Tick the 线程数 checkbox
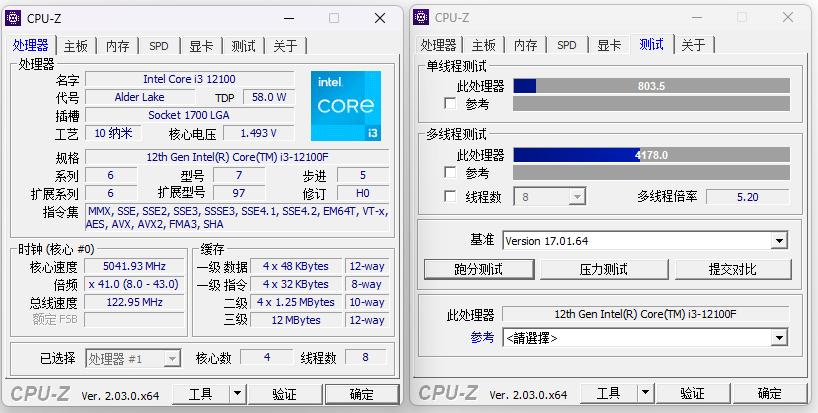Viewport: 818px width, 413px height. pyautogui.click(x=450, y=196)
